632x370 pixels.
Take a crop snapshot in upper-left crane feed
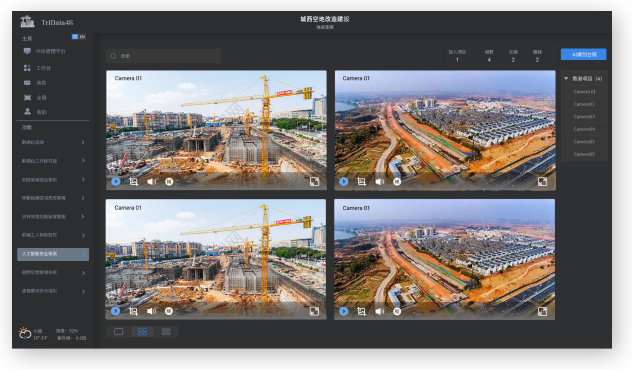point(134,182)
